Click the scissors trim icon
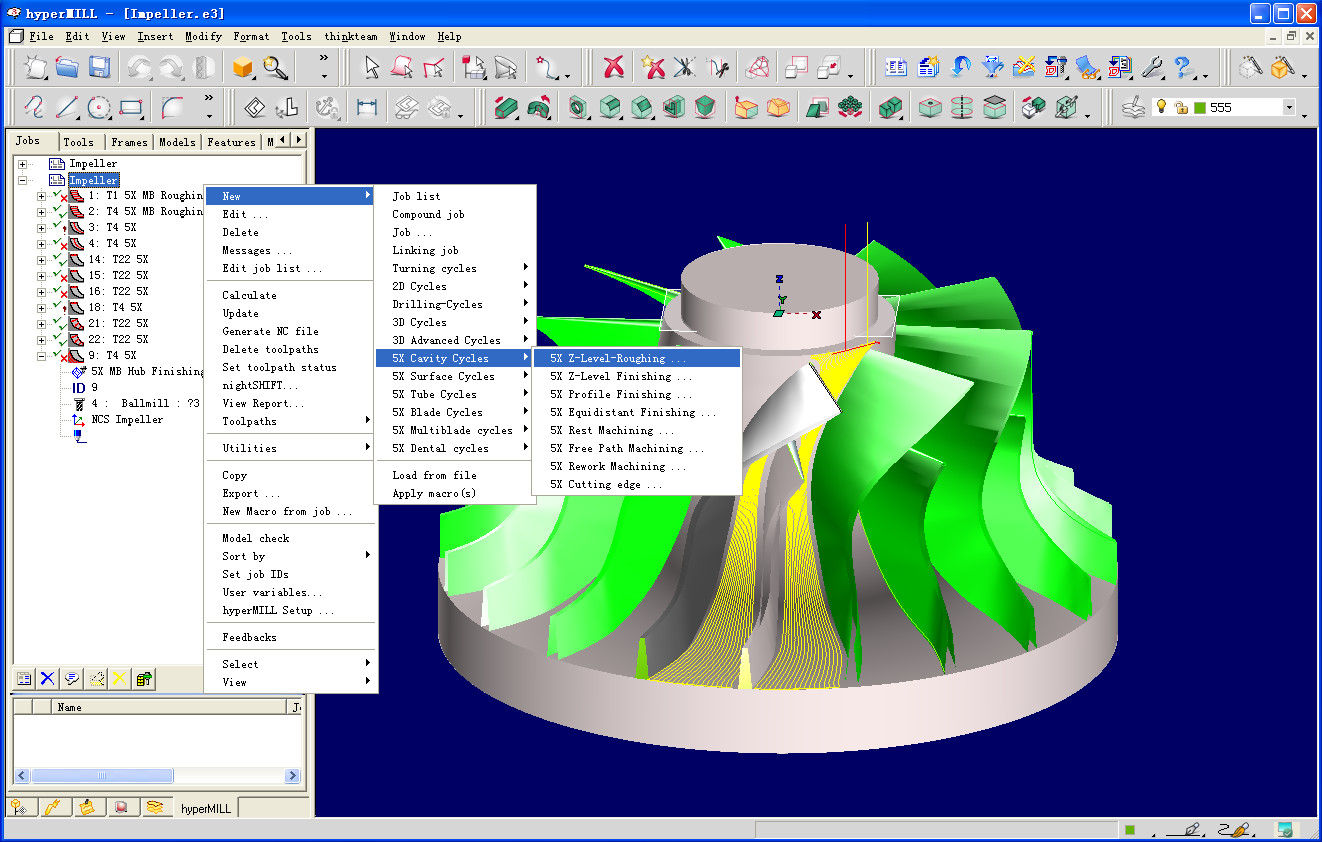1322x842 pixels. [684, 67]
